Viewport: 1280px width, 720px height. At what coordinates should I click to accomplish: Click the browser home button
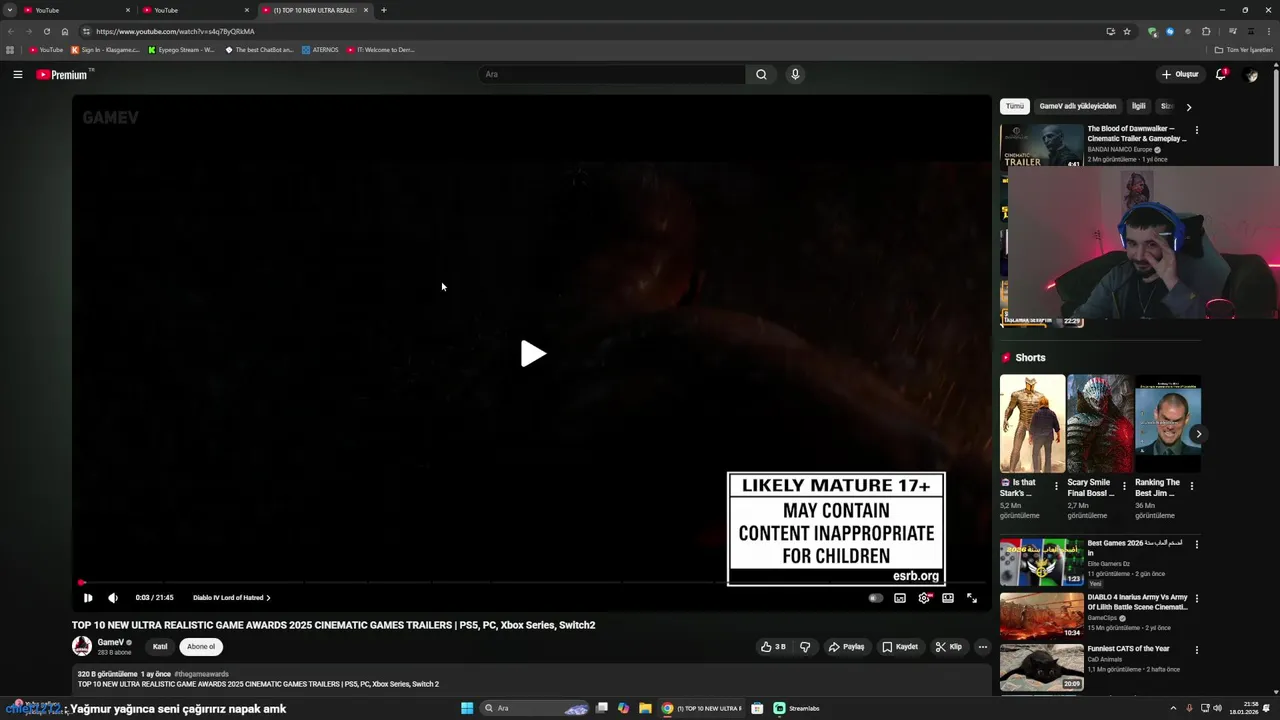click(65, 31)
